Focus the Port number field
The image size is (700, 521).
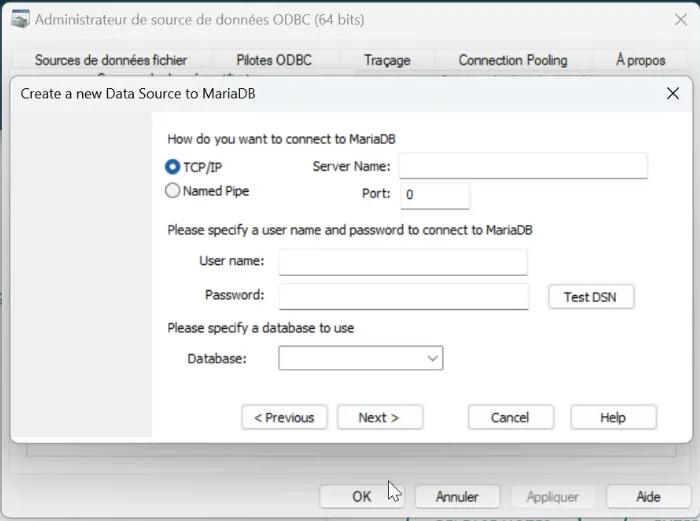435,195
